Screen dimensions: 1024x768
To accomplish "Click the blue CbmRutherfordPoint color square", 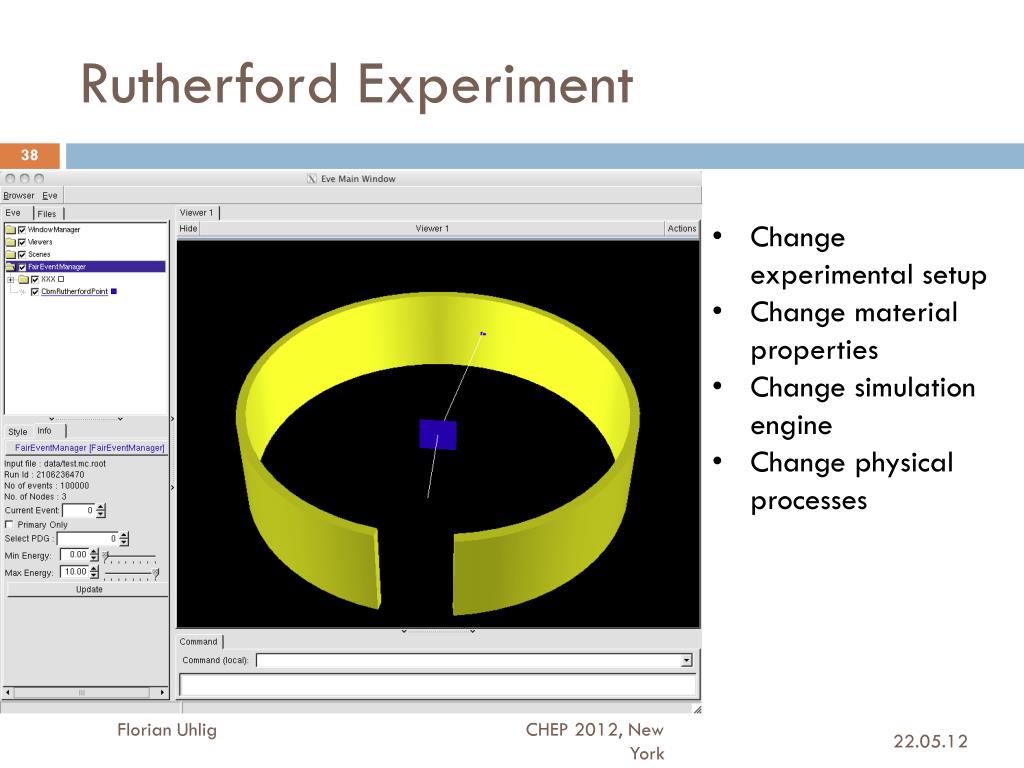I will pos(114,292).
